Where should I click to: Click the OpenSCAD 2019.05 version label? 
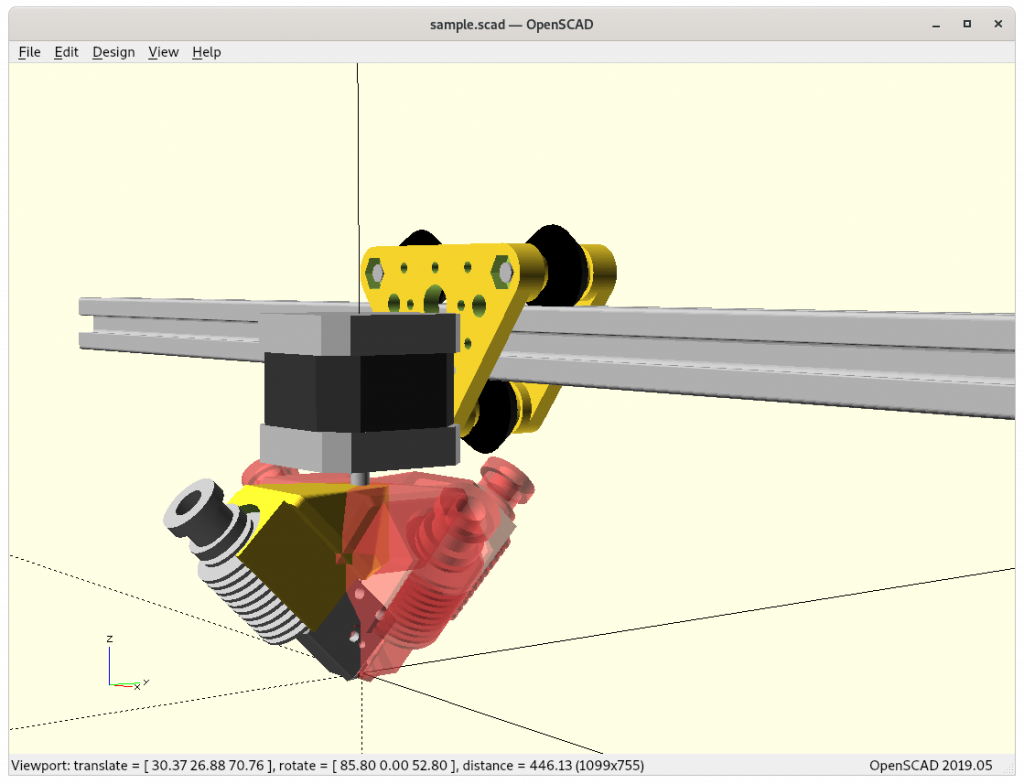click(931, 765)
